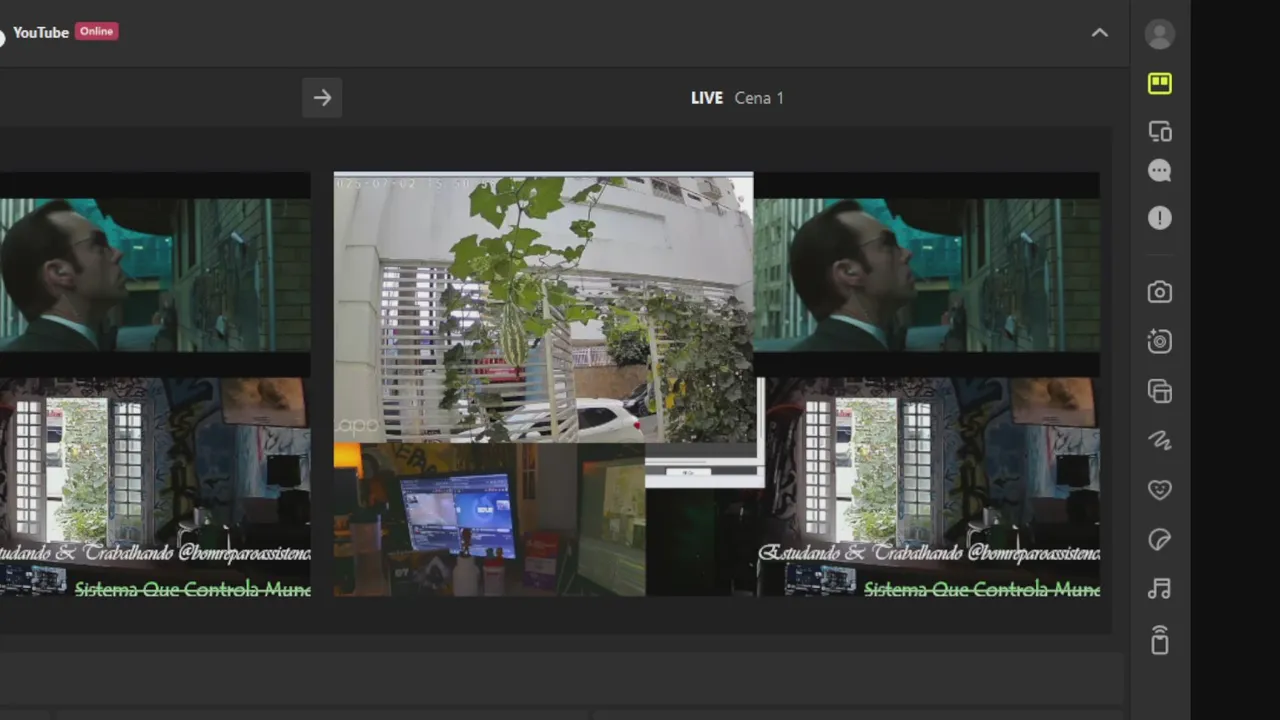
Task: Collapse the YouTube panel with chevron
Action: [x=1099, y=32]
